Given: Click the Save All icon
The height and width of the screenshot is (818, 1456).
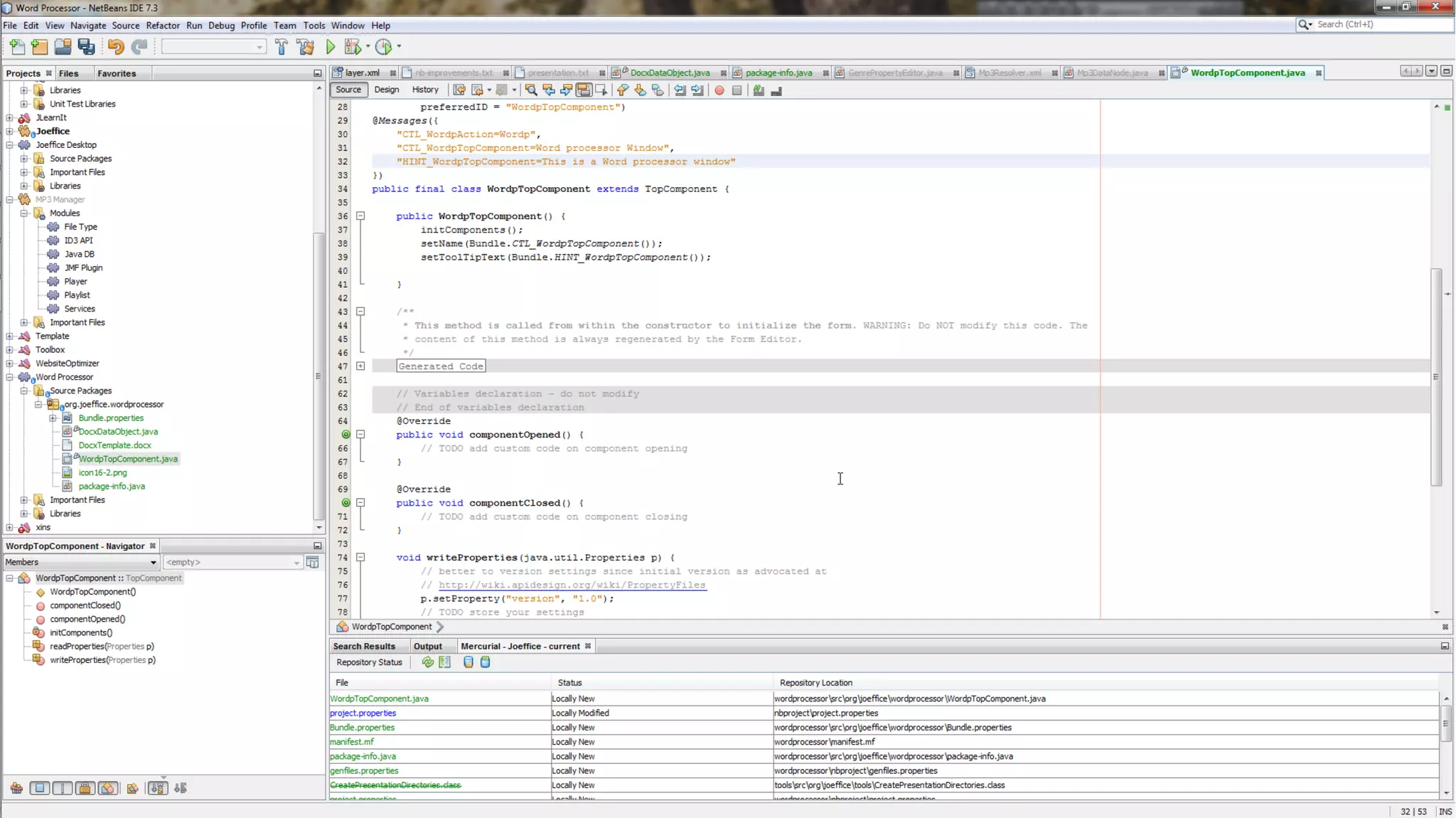Looking at the screenshot, I should click(87, 47).
